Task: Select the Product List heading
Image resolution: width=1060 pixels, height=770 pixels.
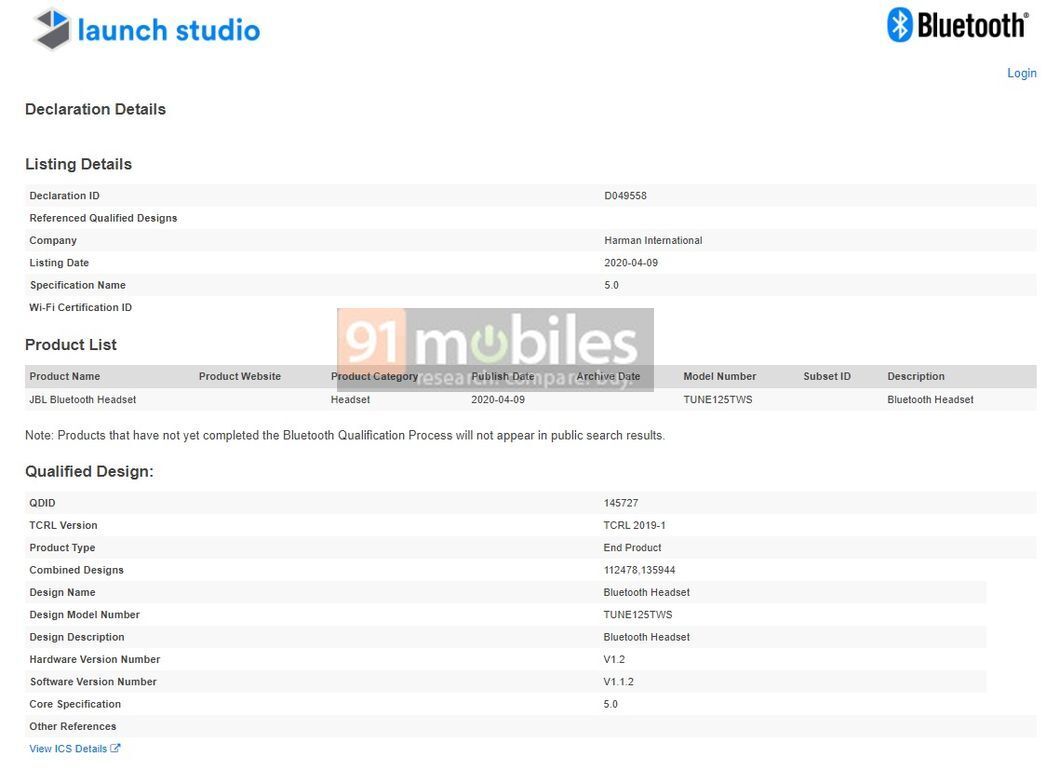Action: 71,345
